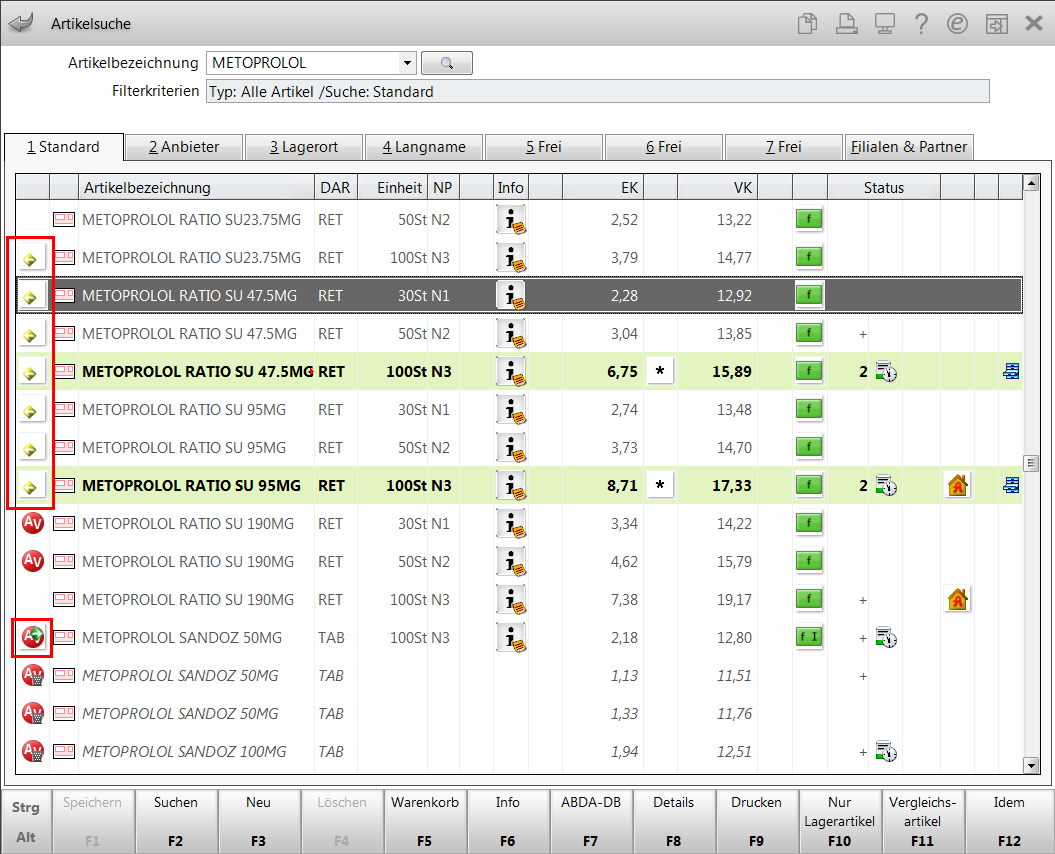1055x854 pixels.
Task: Select row METOPROLOL SANDOZ 100MG
Action: pyautogui.click(x=519, y=752)
